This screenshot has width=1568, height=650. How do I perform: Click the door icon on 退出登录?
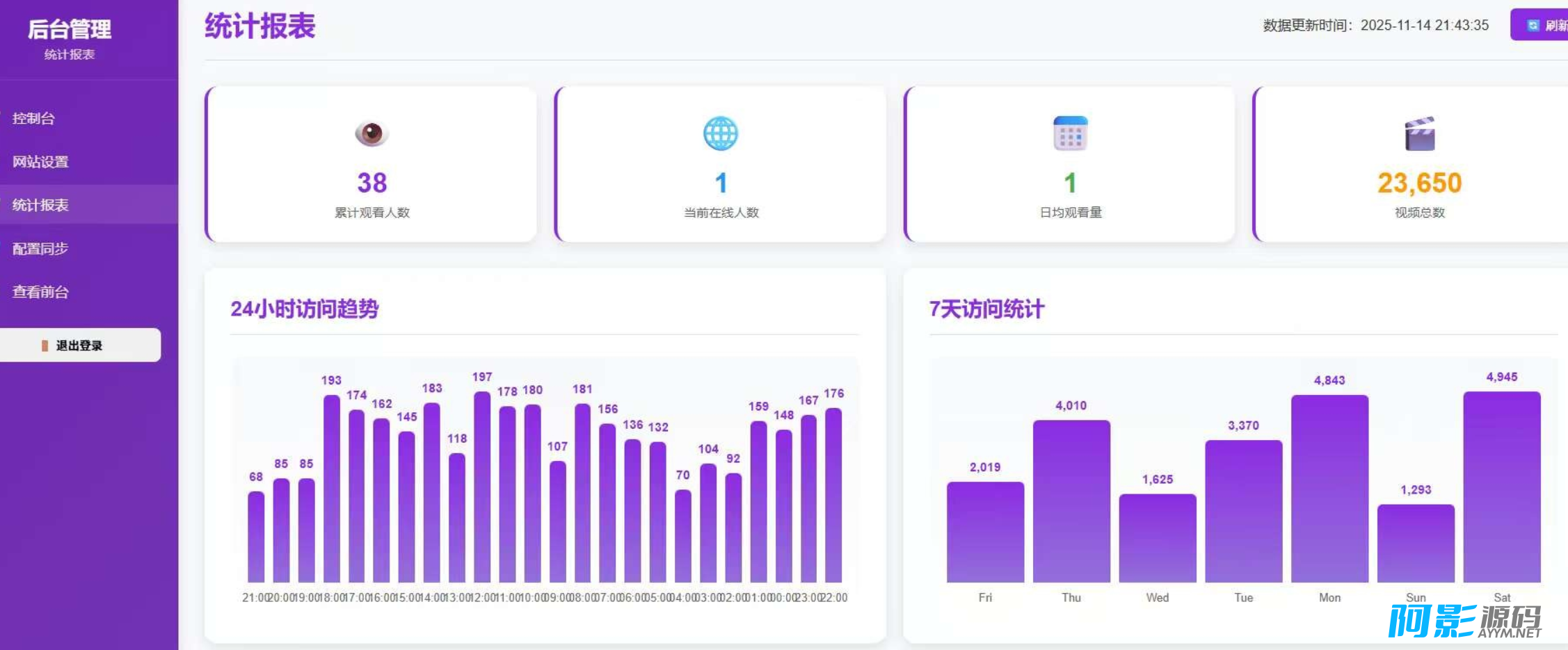[45, 346]
